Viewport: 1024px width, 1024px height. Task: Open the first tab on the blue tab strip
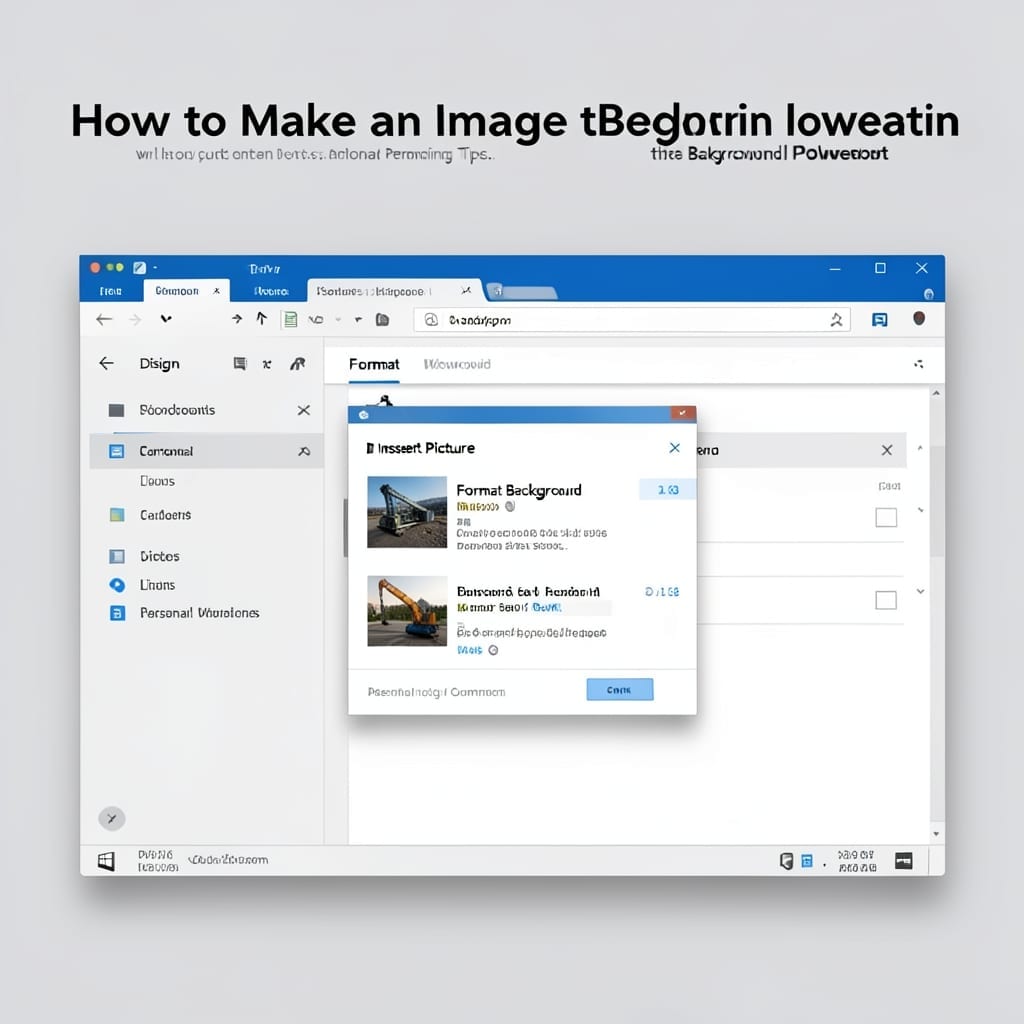tap(110, 291)
